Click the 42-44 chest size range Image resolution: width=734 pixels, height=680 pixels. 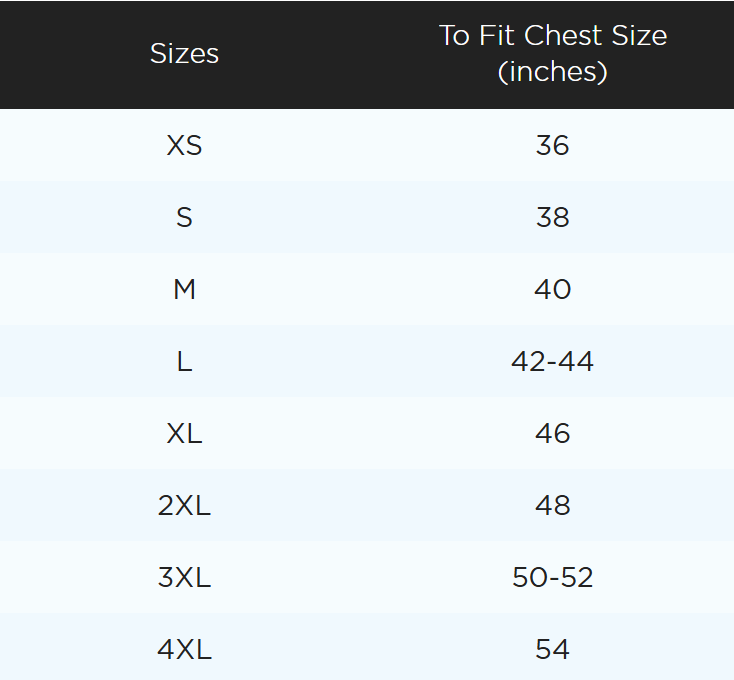coord(552,362)
